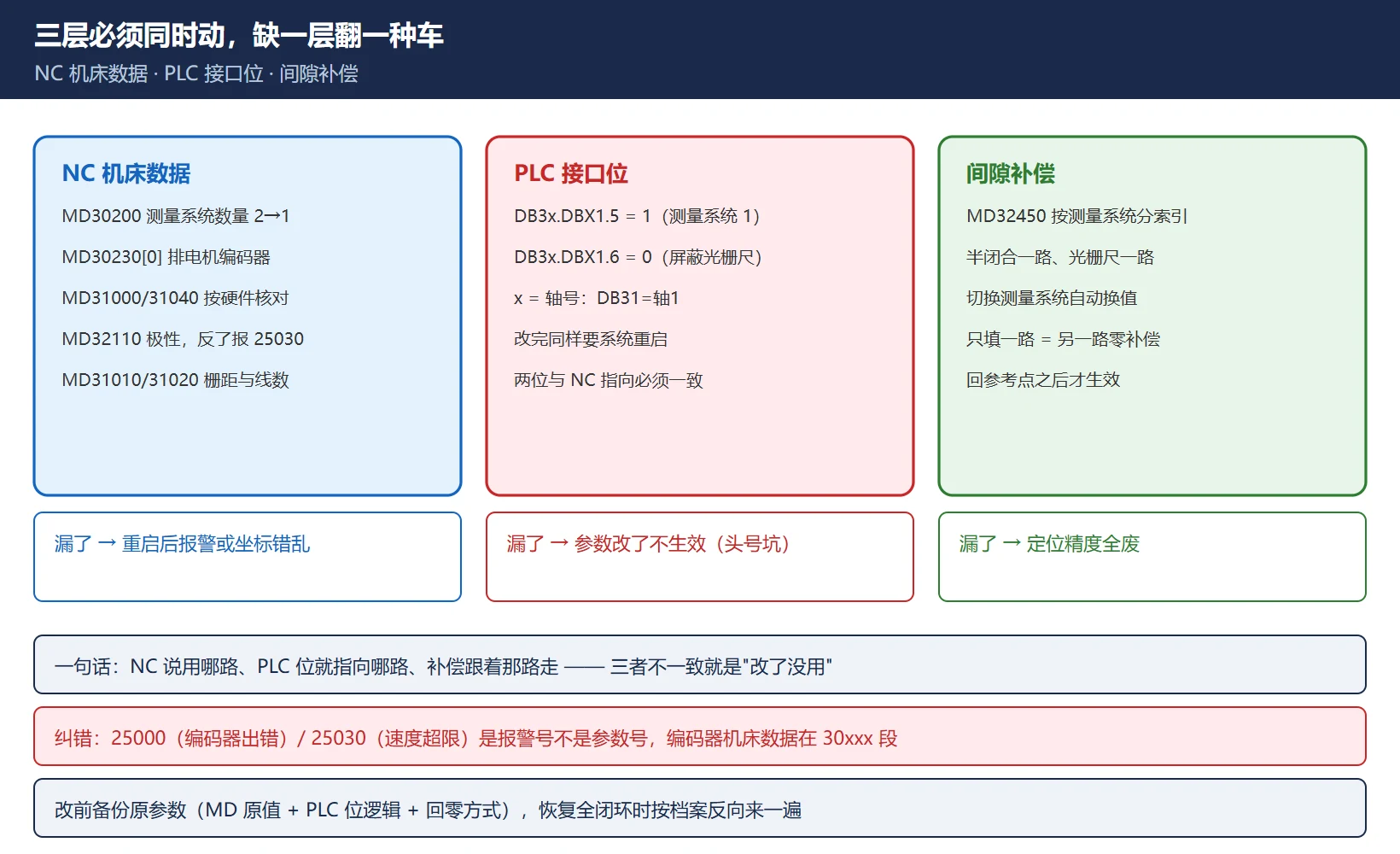Click line 切换测量系统自动换值

pyautogui.click(x=1052, y=298)
